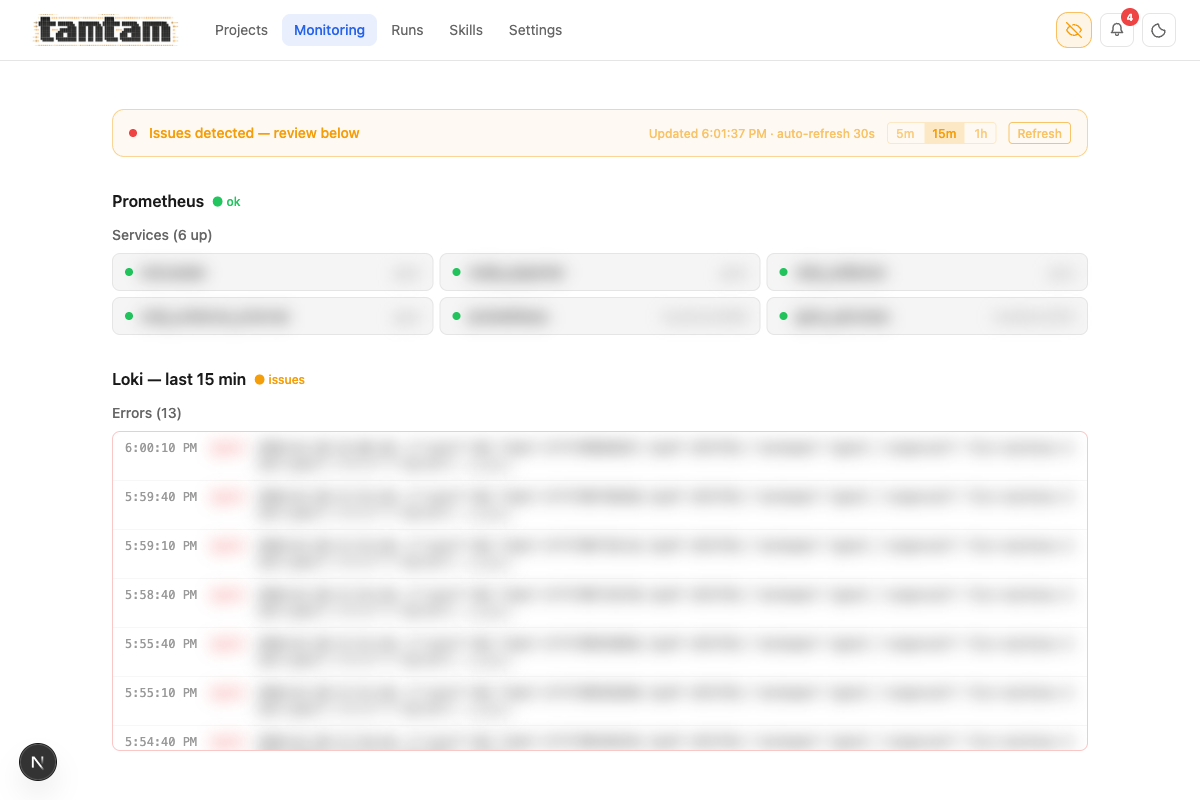Click the Issues detected banner text
Screen dimensions: 1200x800
click(254, 133)
